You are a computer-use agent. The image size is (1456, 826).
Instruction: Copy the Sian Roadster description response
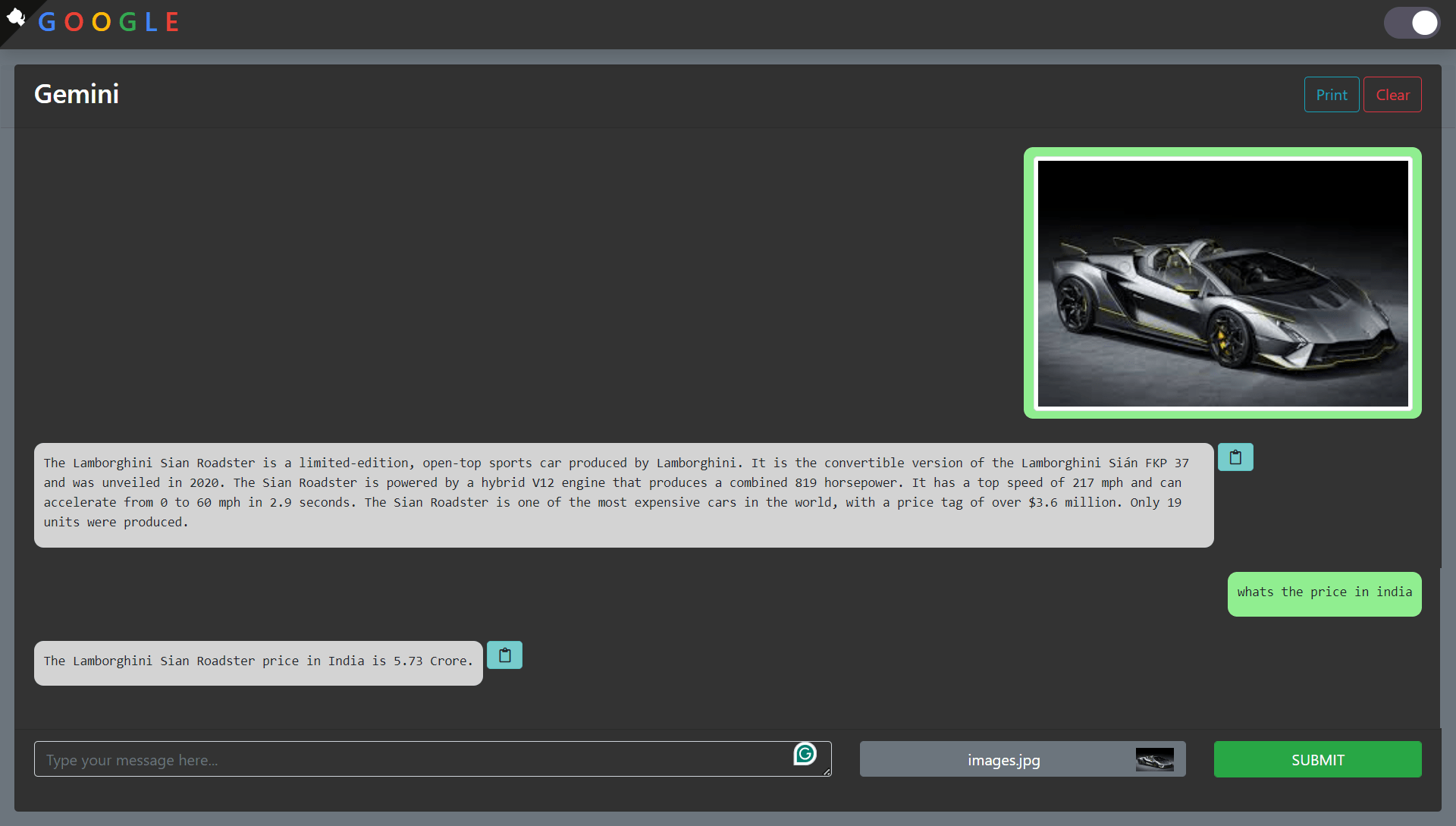coord(1235,457)
